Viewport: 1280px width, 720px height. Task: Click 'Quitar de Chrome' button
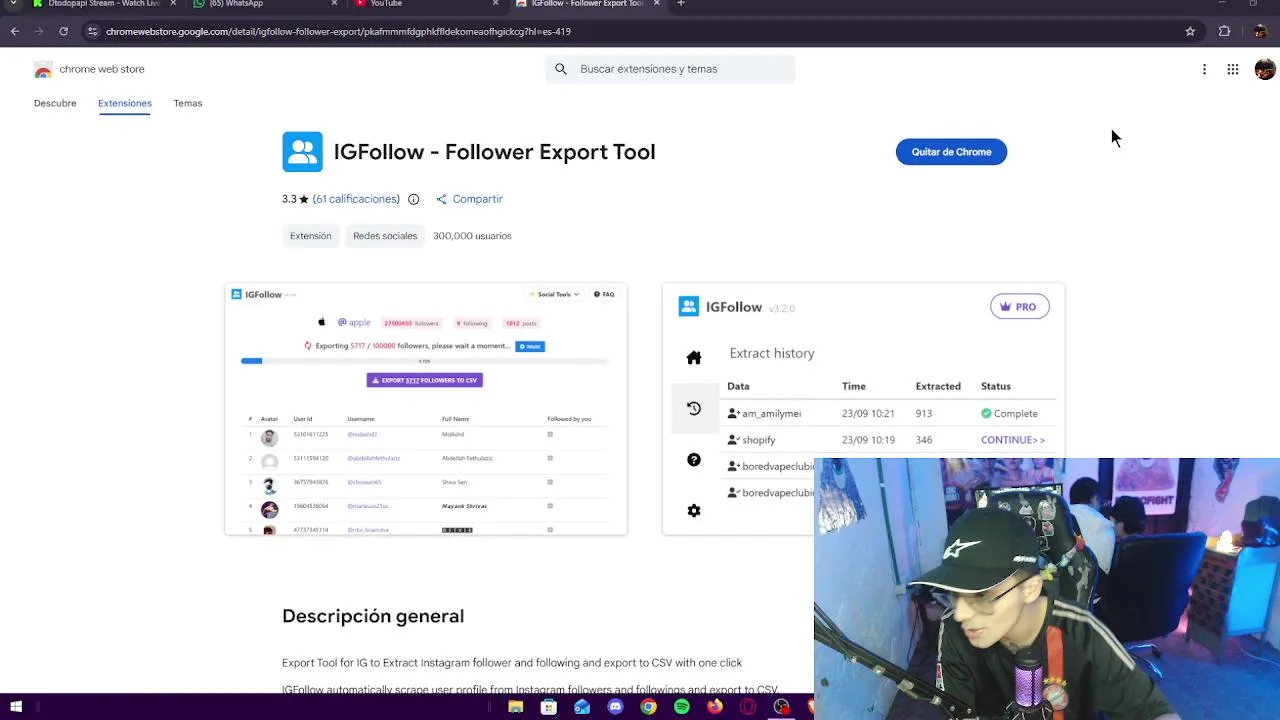(x=951, y=152)
